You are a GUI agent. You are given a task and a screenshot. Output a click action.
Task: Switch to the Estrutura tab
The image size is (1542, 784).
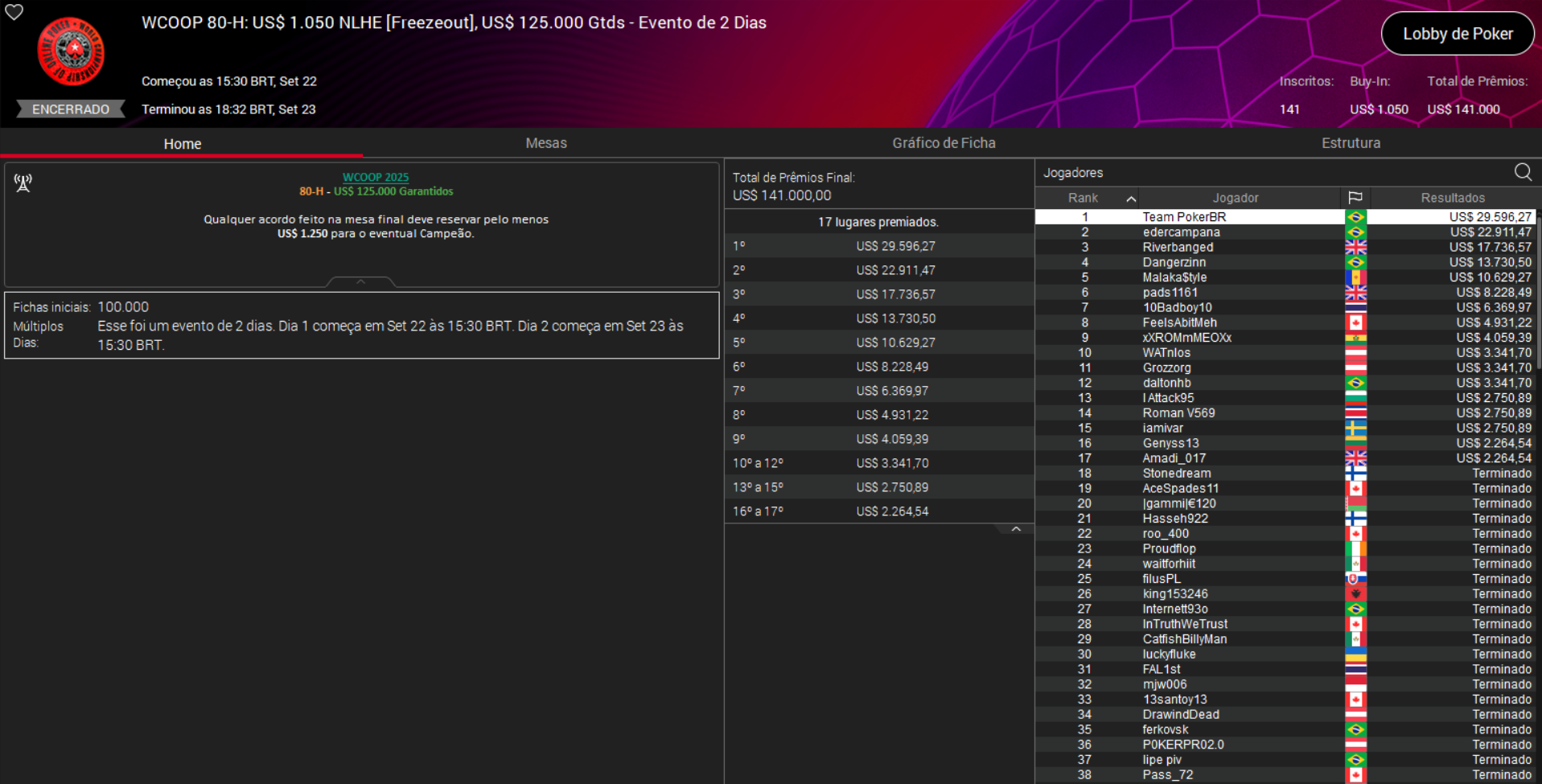point(1351,143)
